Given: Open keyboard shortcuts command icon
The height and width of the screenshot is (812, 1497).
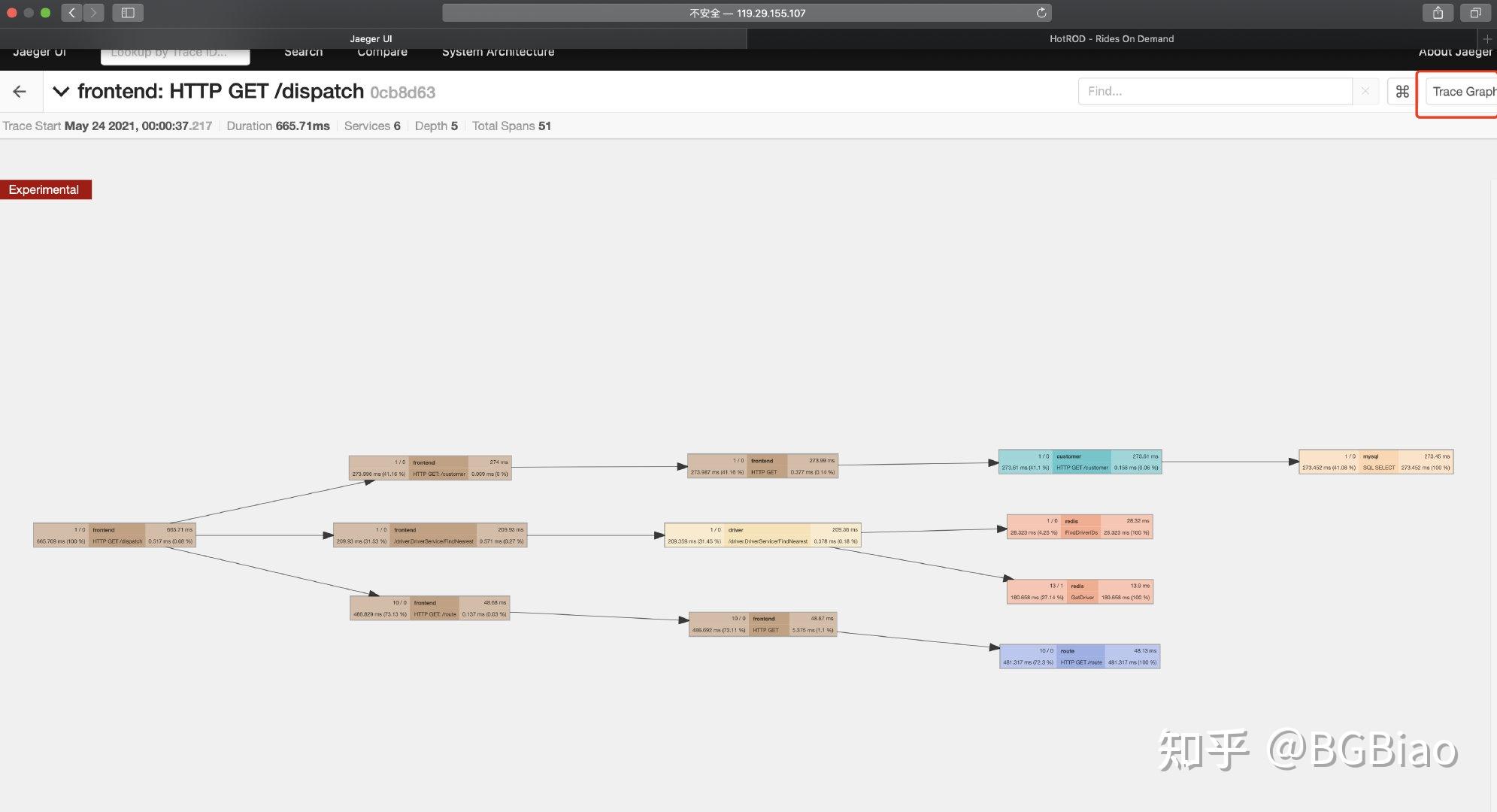Looking at the screenshot, I should point(1402,92).
